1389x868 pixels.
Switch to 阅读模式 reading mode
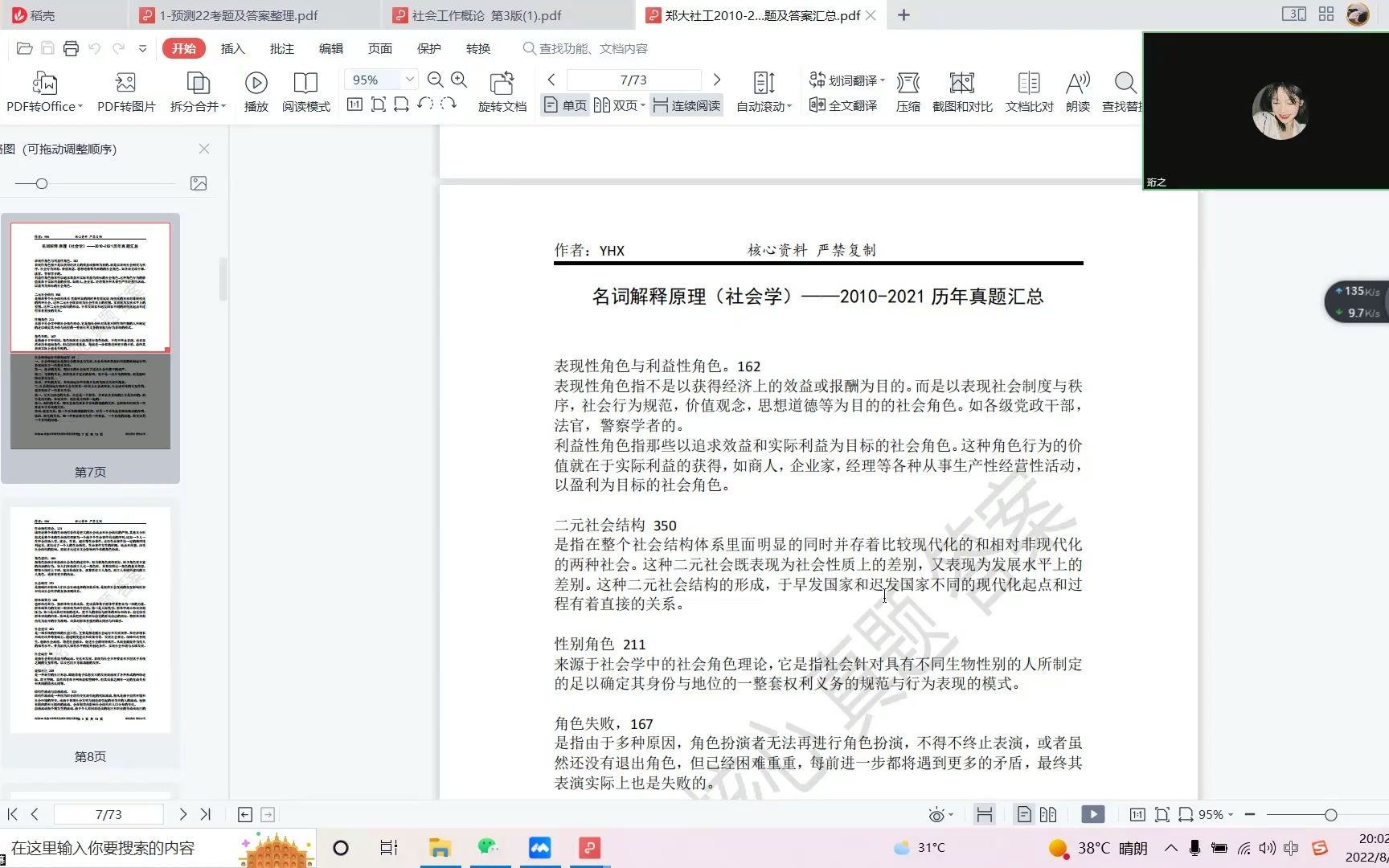pos(305,92)
